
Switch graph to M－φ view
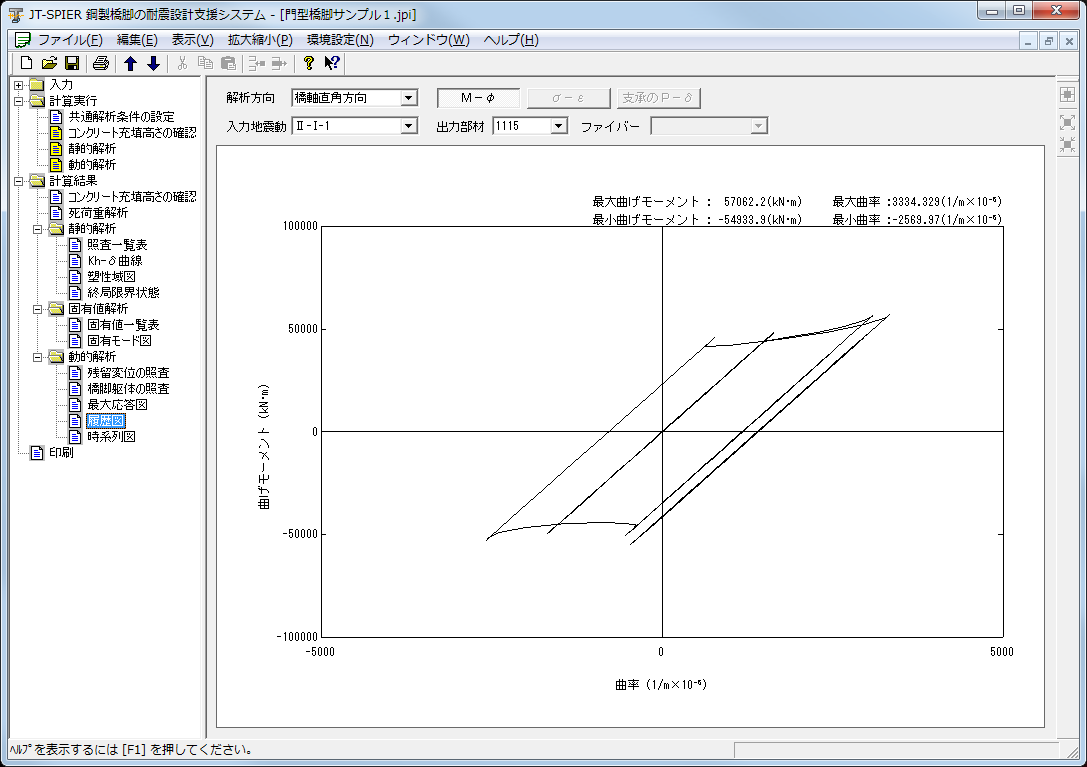click(x=478, y=98)
